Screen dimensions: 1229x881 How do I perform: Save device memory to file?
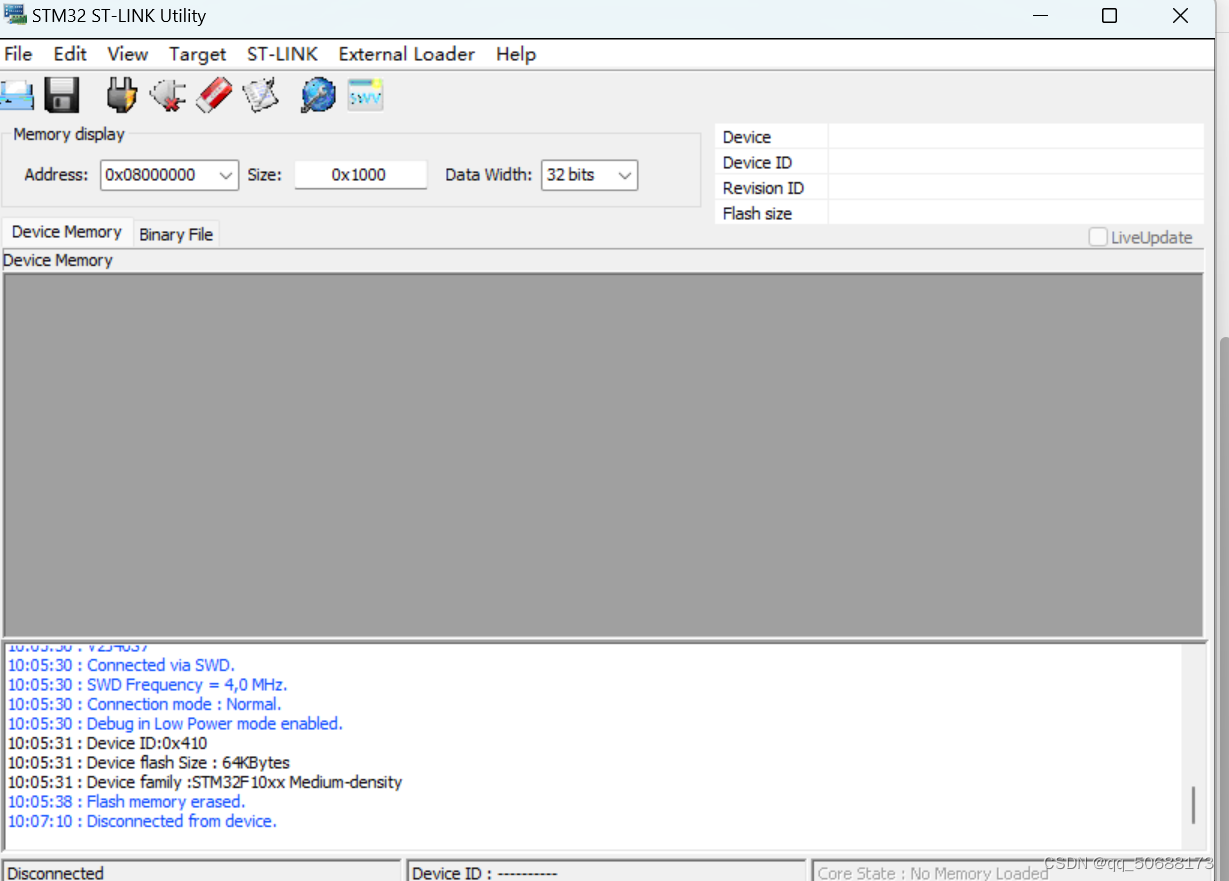61,93
